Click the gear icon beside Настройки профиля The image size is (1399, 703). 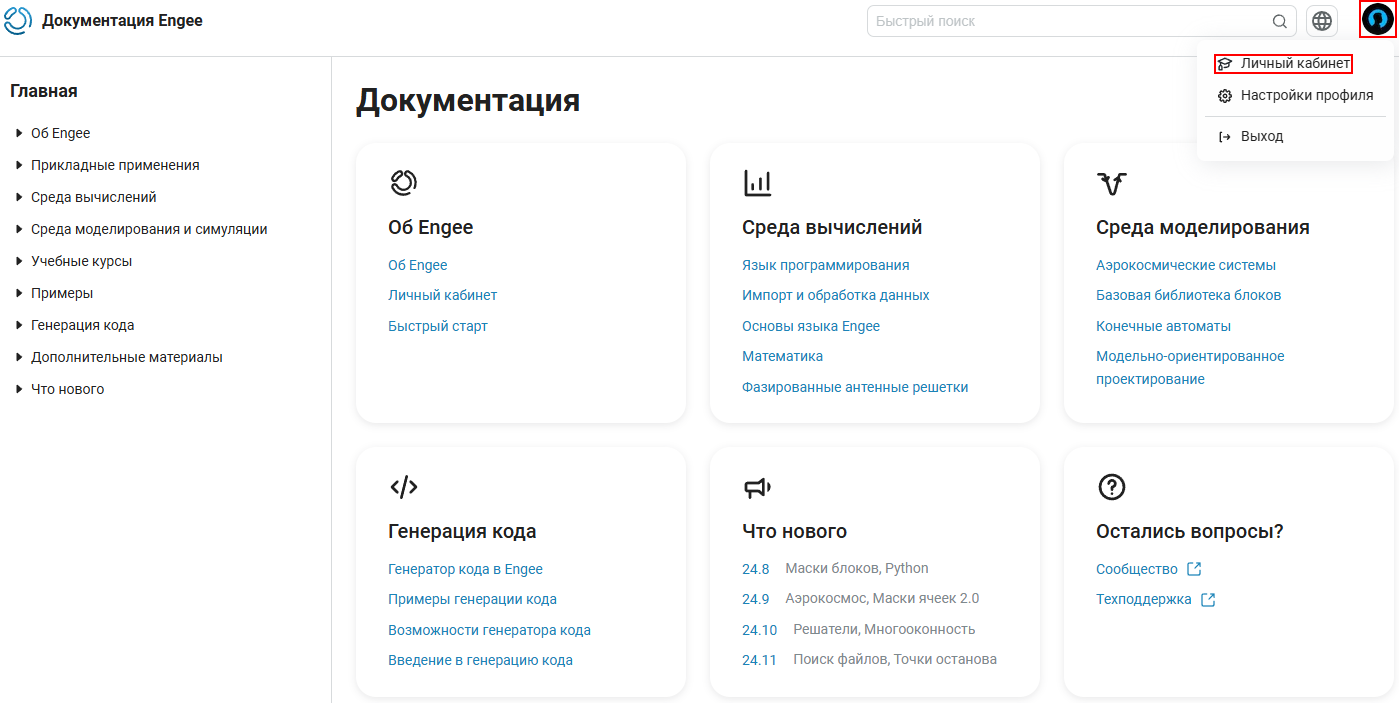pyautogui.click(x=1225, y=96)
